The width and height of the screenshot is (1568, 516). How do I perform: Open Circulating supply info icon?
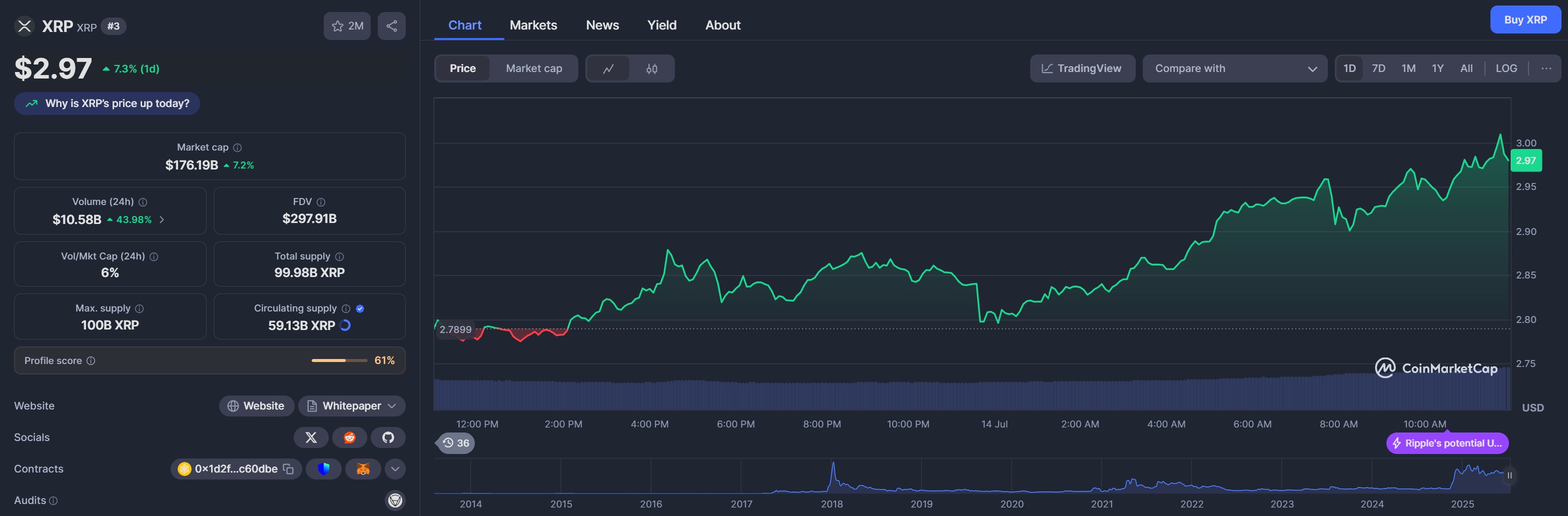tap(346, 308)
